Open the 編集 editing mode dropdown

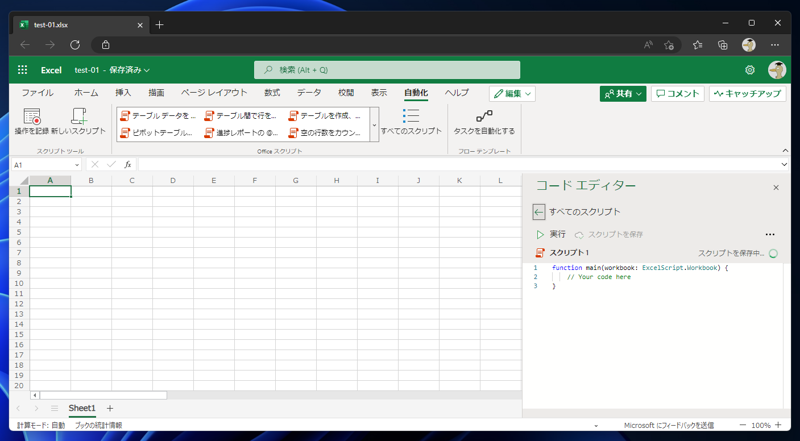click(512, 93)
